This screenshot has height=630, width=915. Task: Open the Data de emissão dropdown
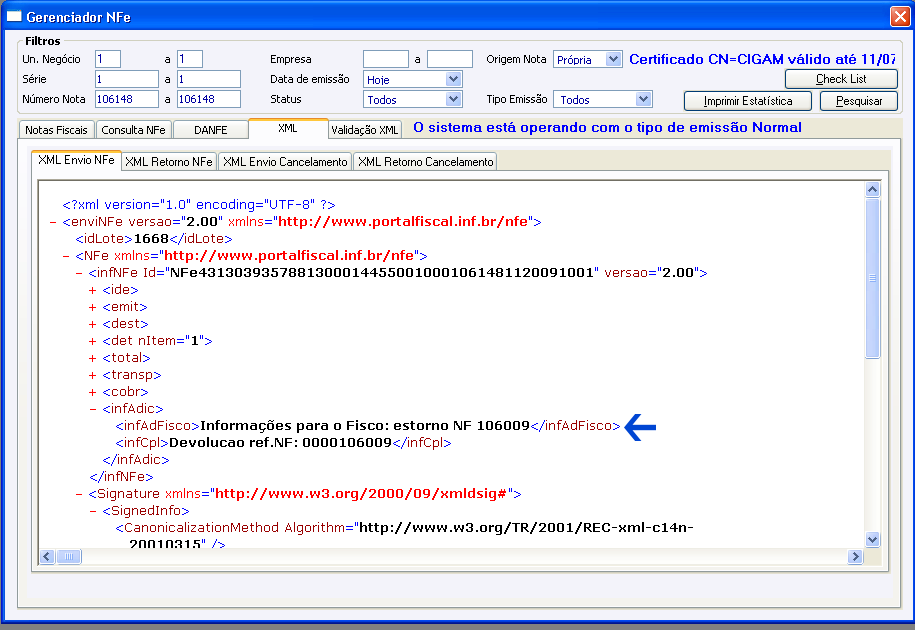[453, 79]
